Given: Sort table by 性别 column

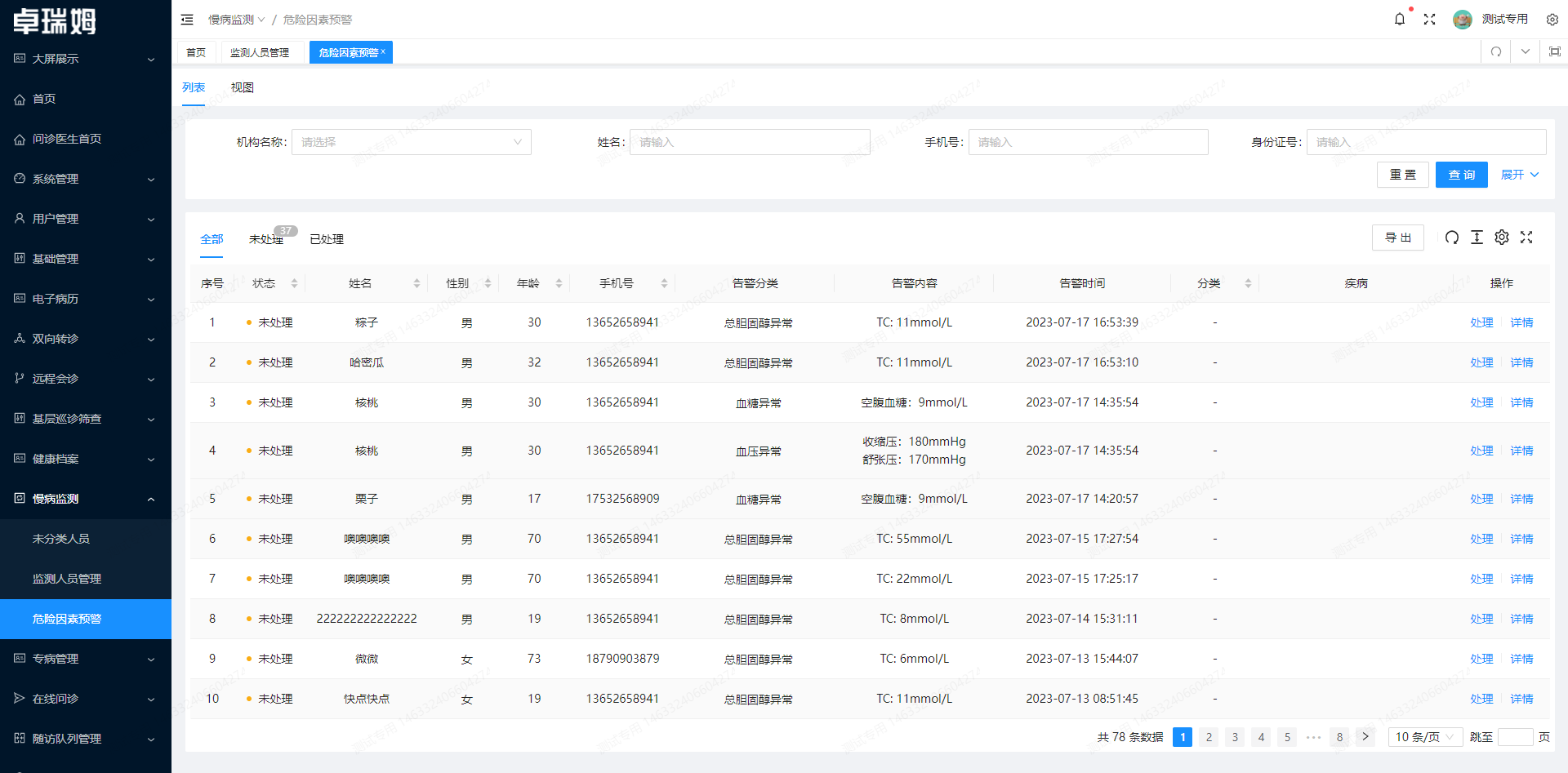Looking at the screenshot, I should [x=488, y=283].
